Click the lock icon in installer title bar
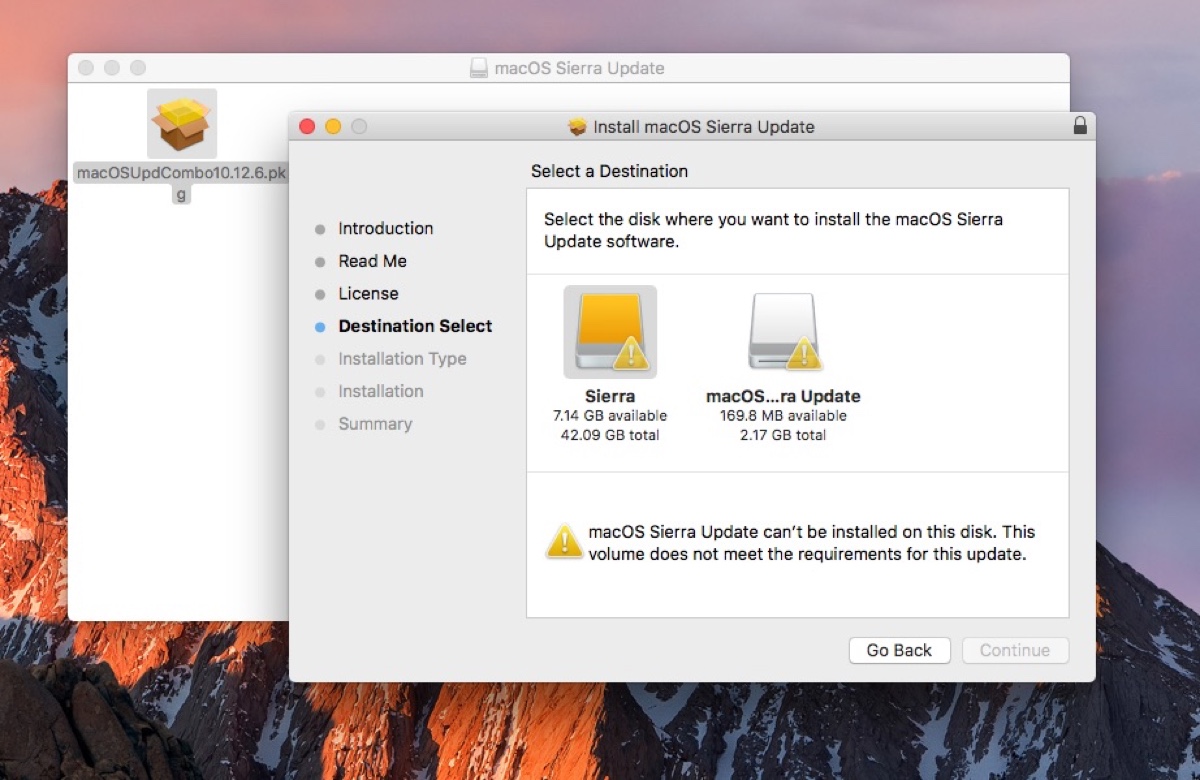The height and width of the screenshot is (780, 1200). (1079, 126)
